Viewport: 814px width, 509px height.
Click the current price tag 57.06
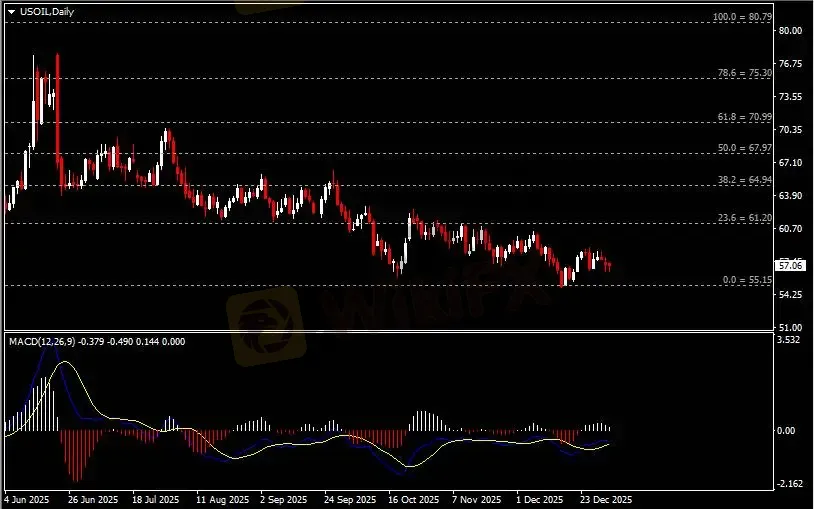point(790,266)
